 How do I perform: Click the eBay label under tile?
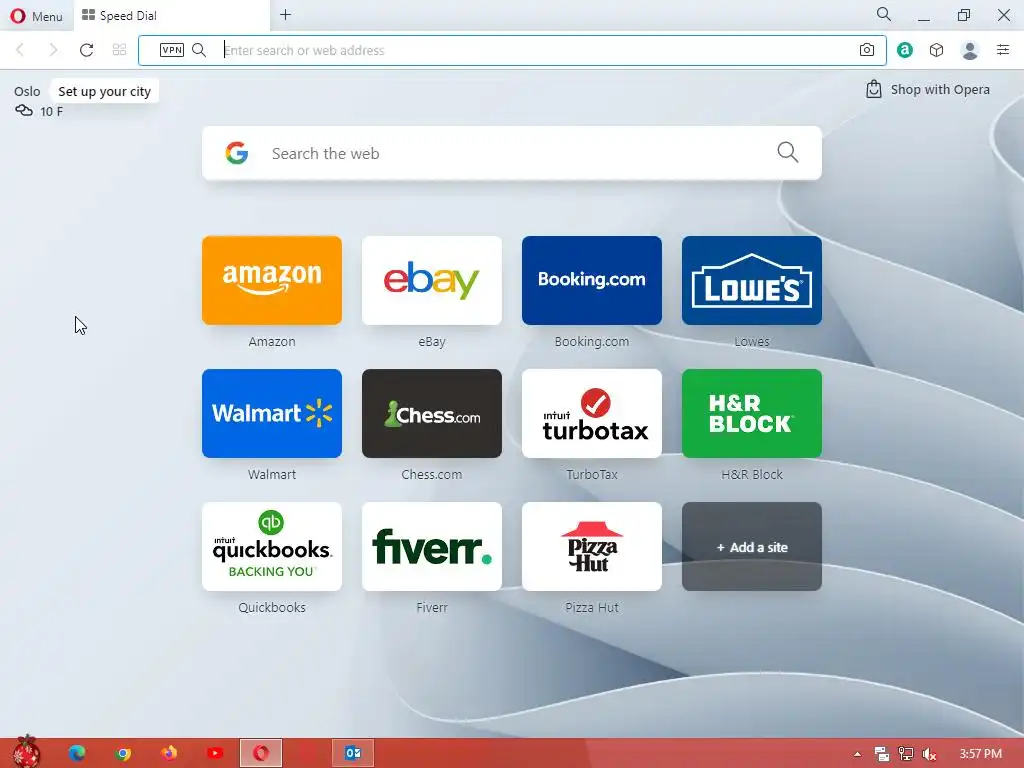432,342
